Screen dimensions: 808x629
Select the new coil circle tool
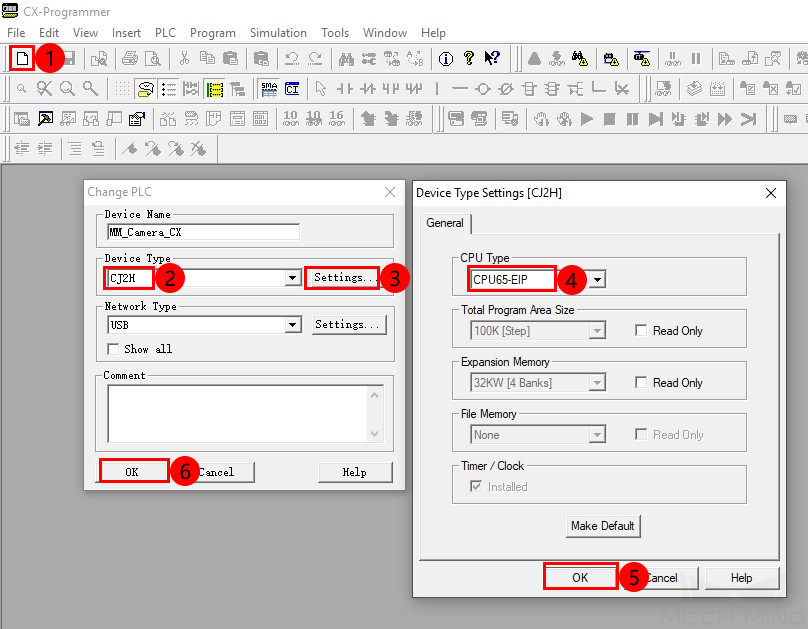(483, 89)
